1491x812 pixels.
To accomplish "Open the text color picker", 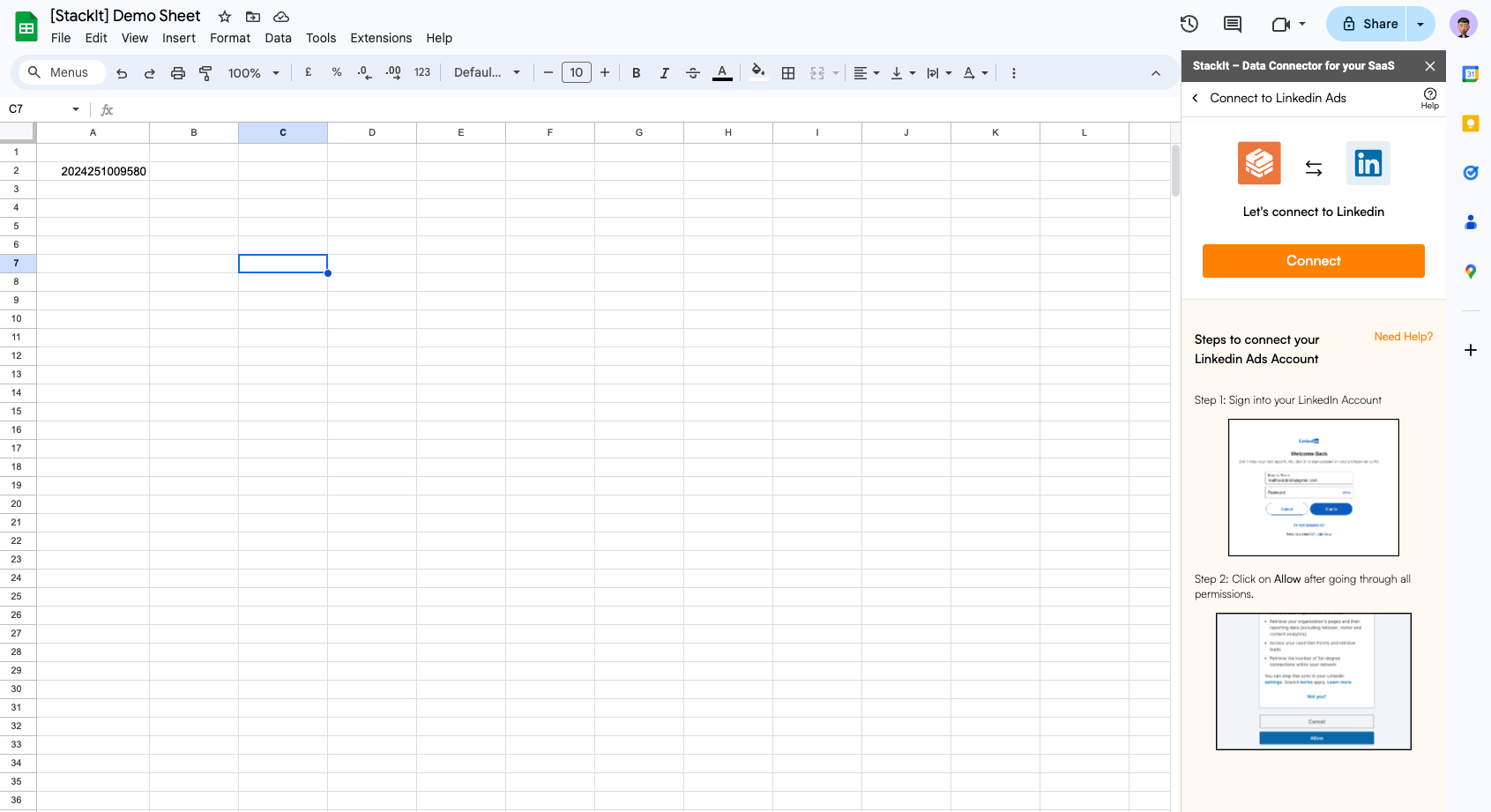I will tap(722, 72).
